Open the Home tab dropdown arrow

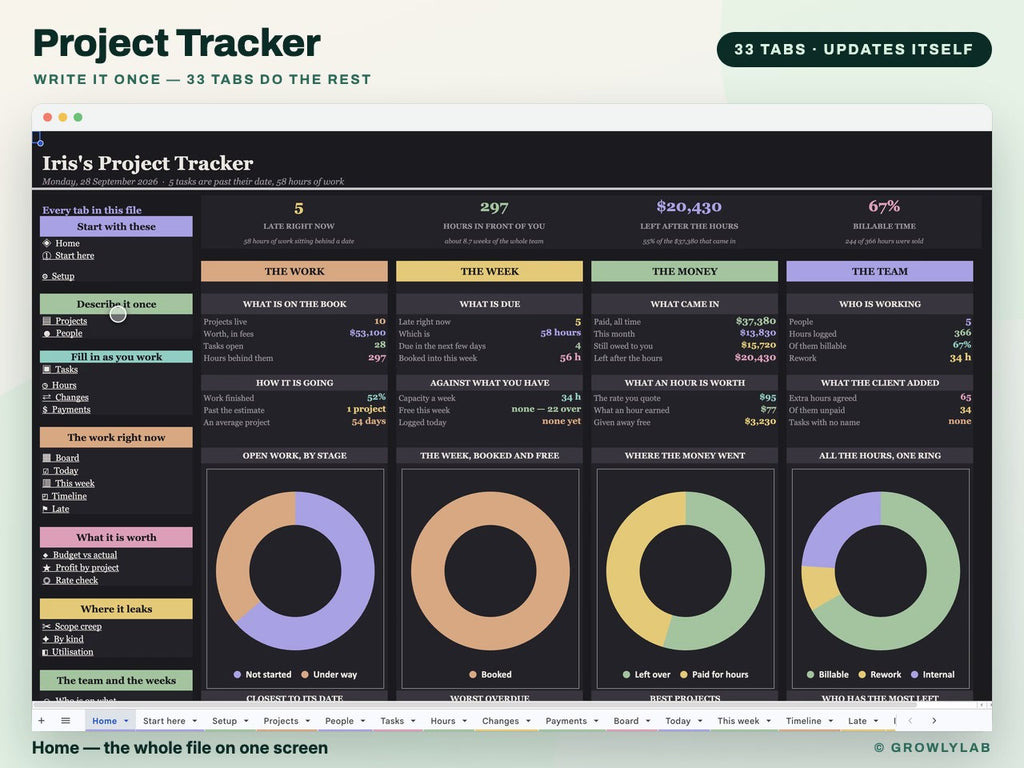coord(126,721)
